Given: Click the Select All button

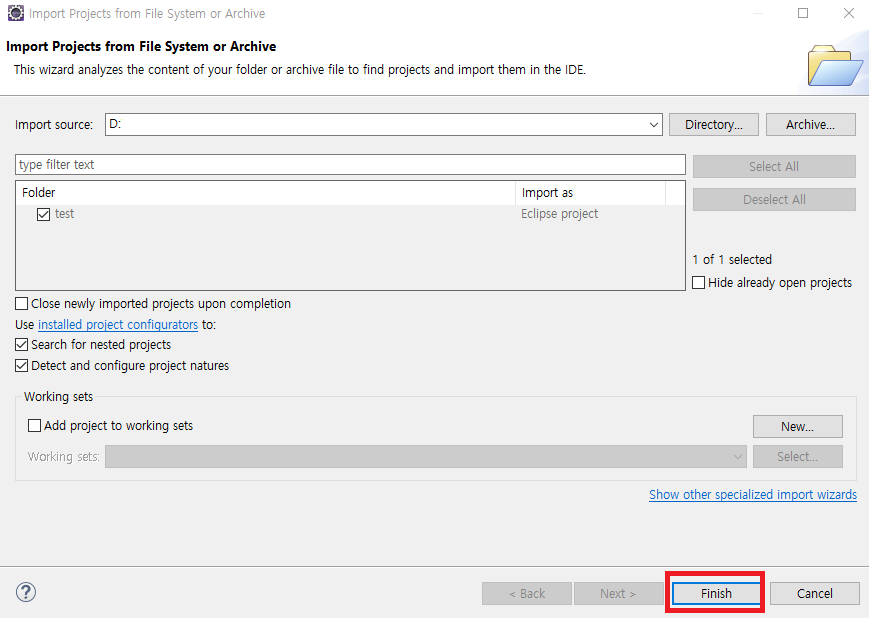Looking at the screenshot, I should 774,166.
